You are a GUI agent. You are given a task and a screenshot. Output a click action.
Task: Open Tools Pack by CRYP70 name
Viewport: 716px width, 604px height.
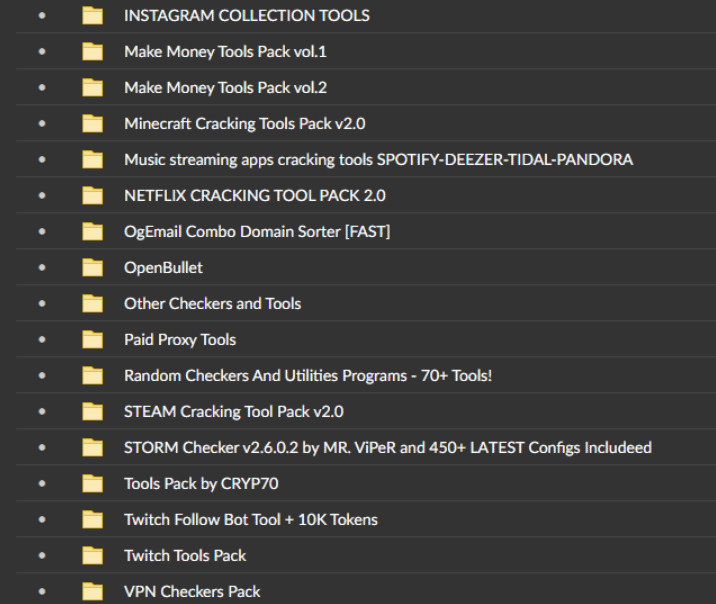coord(201,484)
